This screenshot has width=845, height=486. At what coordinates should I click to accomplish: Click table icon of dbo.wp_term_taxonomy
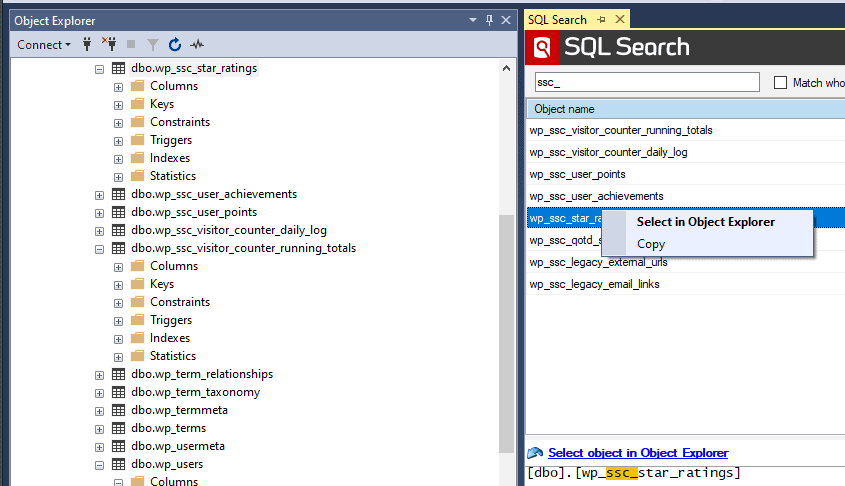(119, 392)
